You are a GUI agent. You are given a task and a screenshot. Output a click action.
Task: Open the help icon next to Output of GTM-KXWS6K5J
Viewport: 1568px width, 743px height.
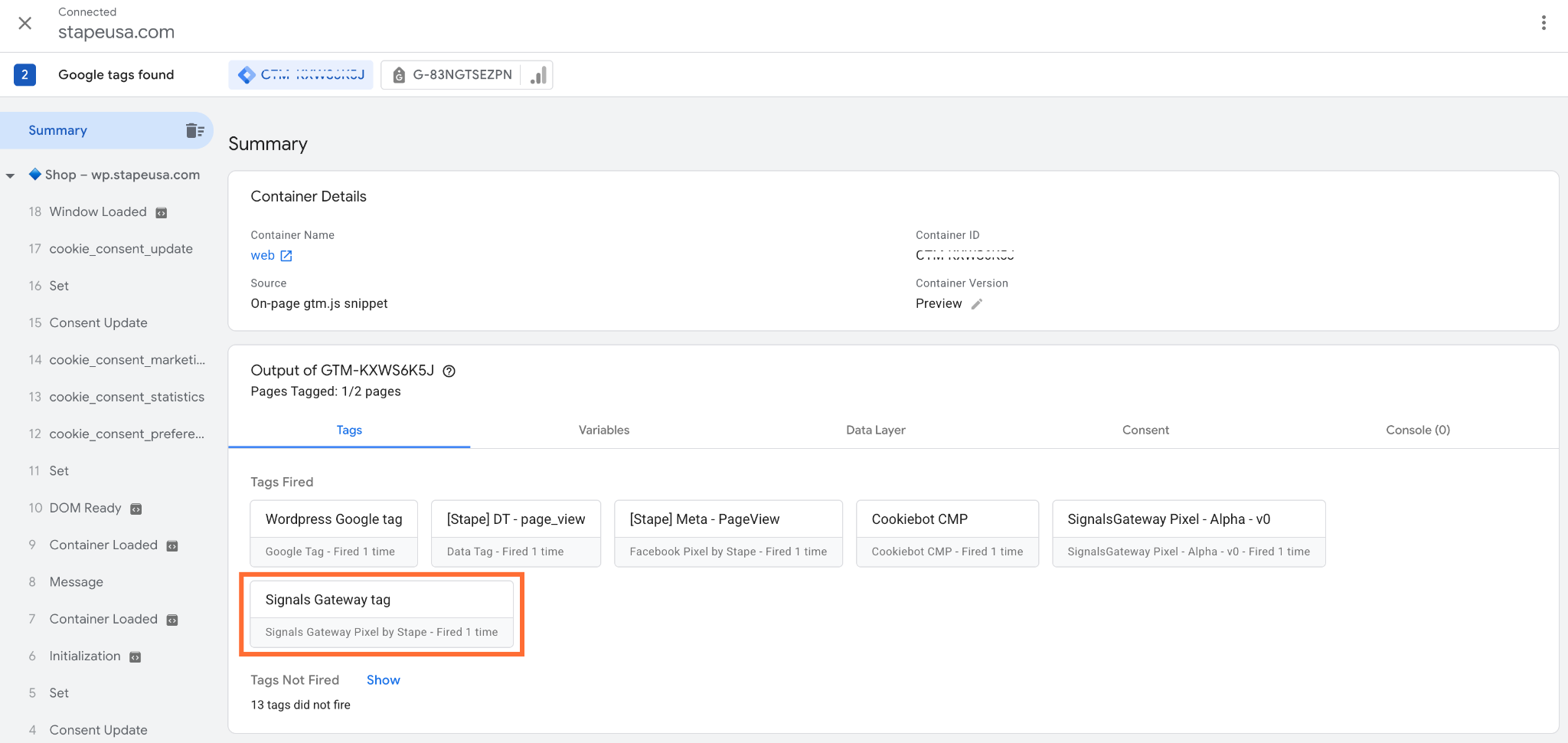[449, 371]
